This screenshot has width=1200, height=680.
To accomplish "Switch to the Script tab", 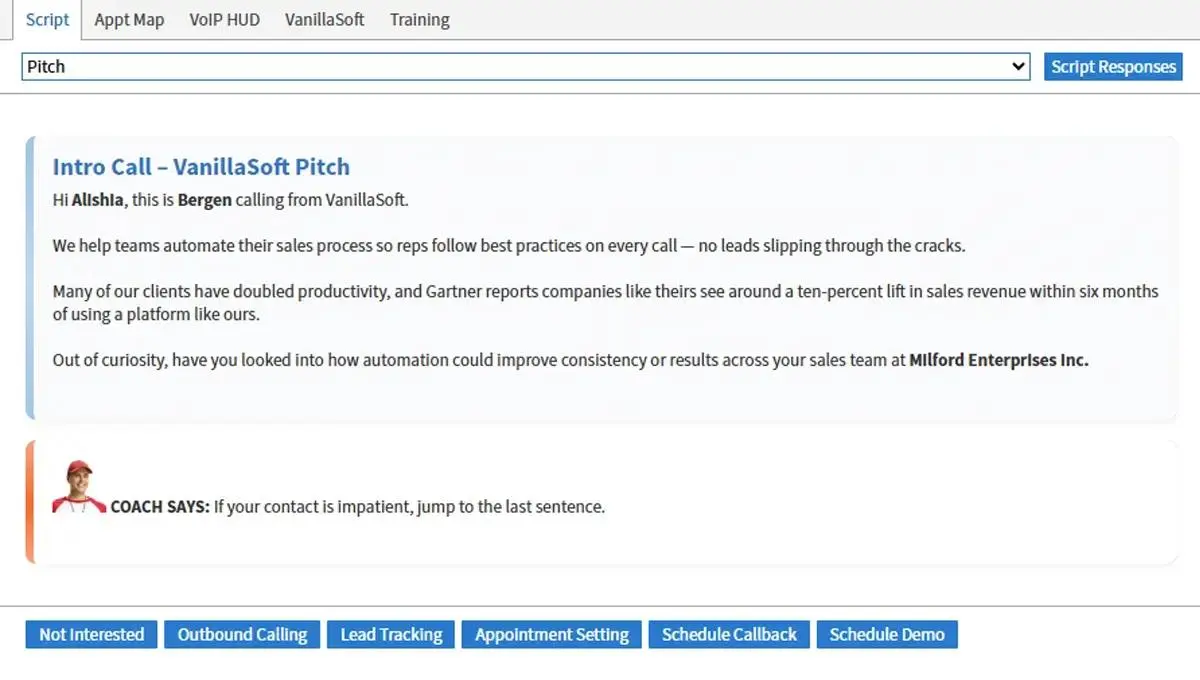I will (47, 20).
